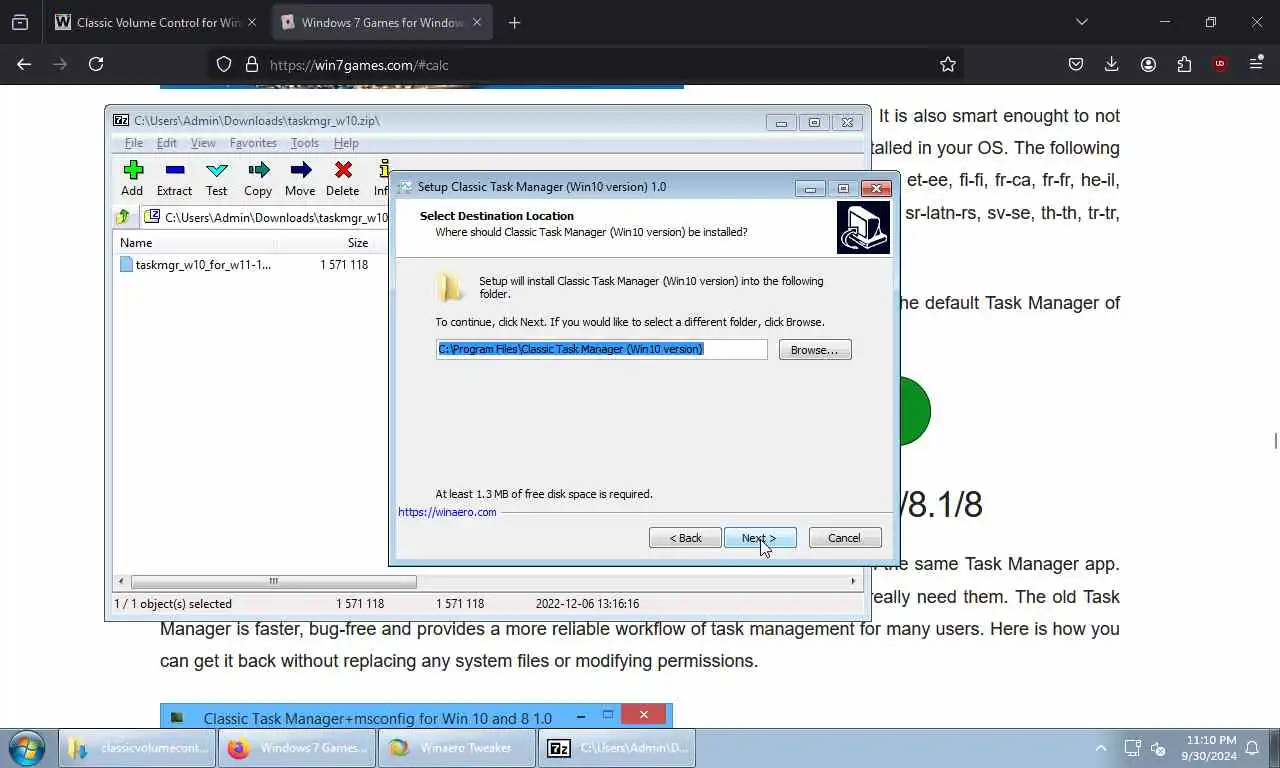The height and width of the screenshot is (768, 1280).
Task: Open the View menu in 7-Zip
Action: (203, 143)
